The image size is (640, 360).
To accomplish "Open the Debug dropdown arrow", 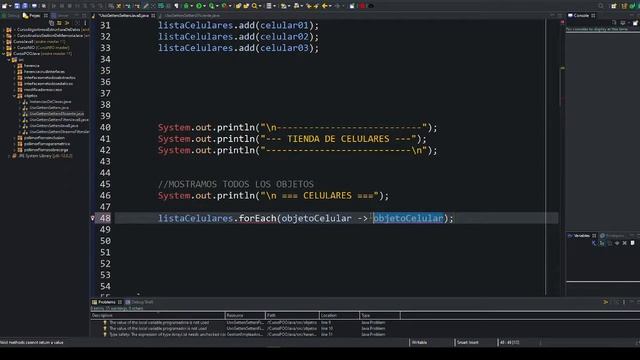I will 191,6.
